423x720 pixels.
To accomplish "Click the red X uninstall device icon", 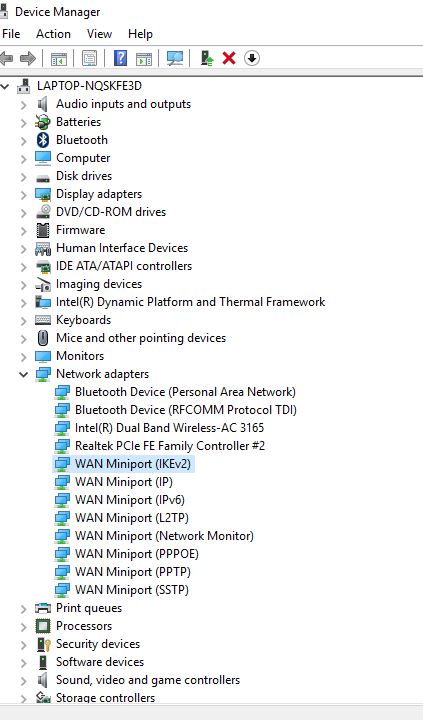I will click(x=229, y=58).
